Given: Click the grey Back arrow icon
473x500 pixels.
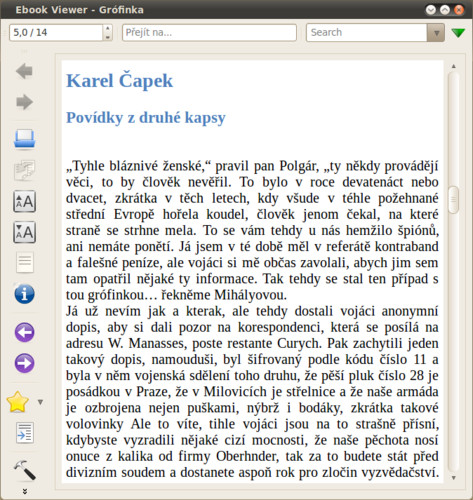Looking at the screenshot, I should (24, 71).
